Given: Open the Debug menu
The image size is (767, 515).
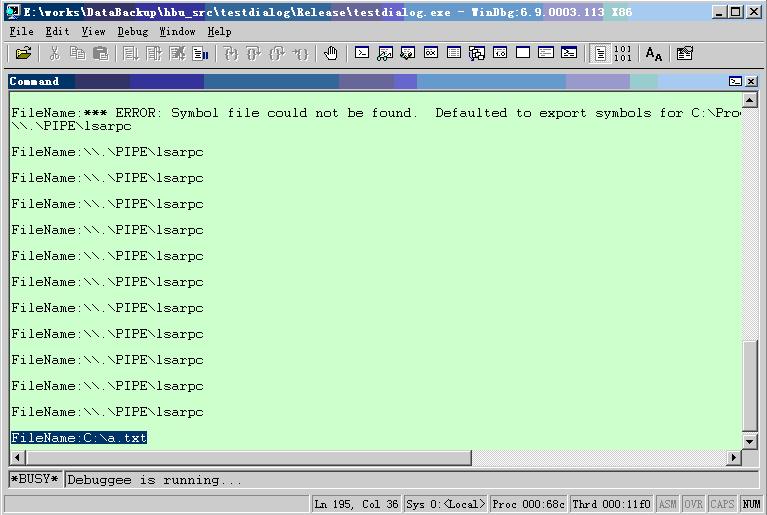Looking at the screenshot, I should pos(133,31).
